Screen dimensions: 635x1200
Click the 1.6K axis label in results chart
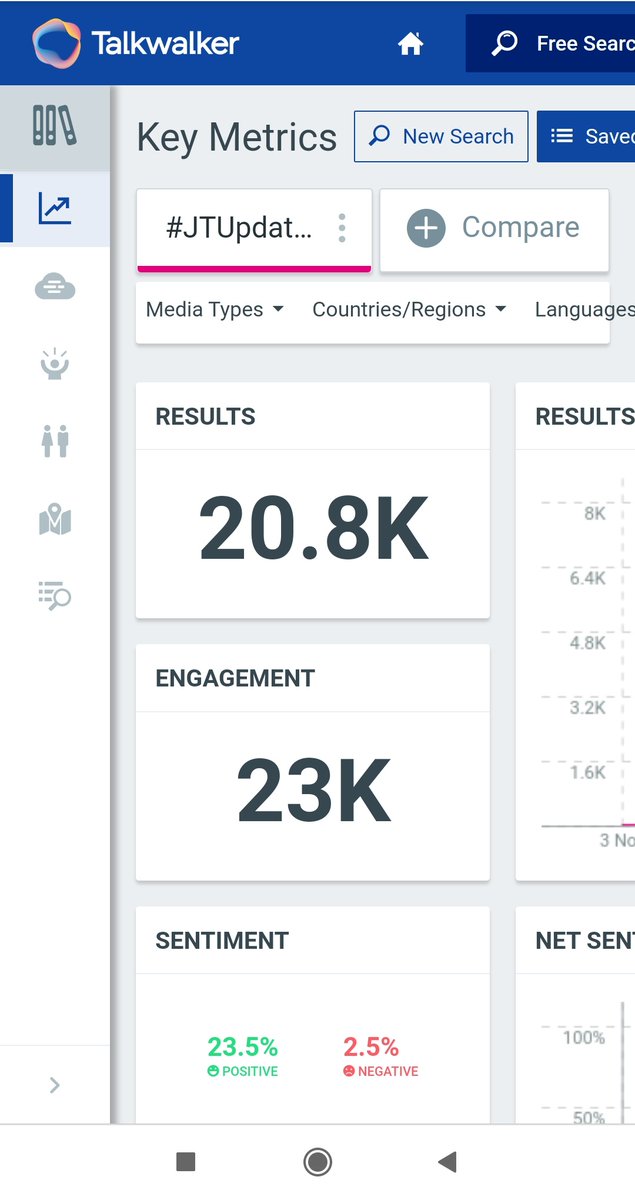pos(588,772)
